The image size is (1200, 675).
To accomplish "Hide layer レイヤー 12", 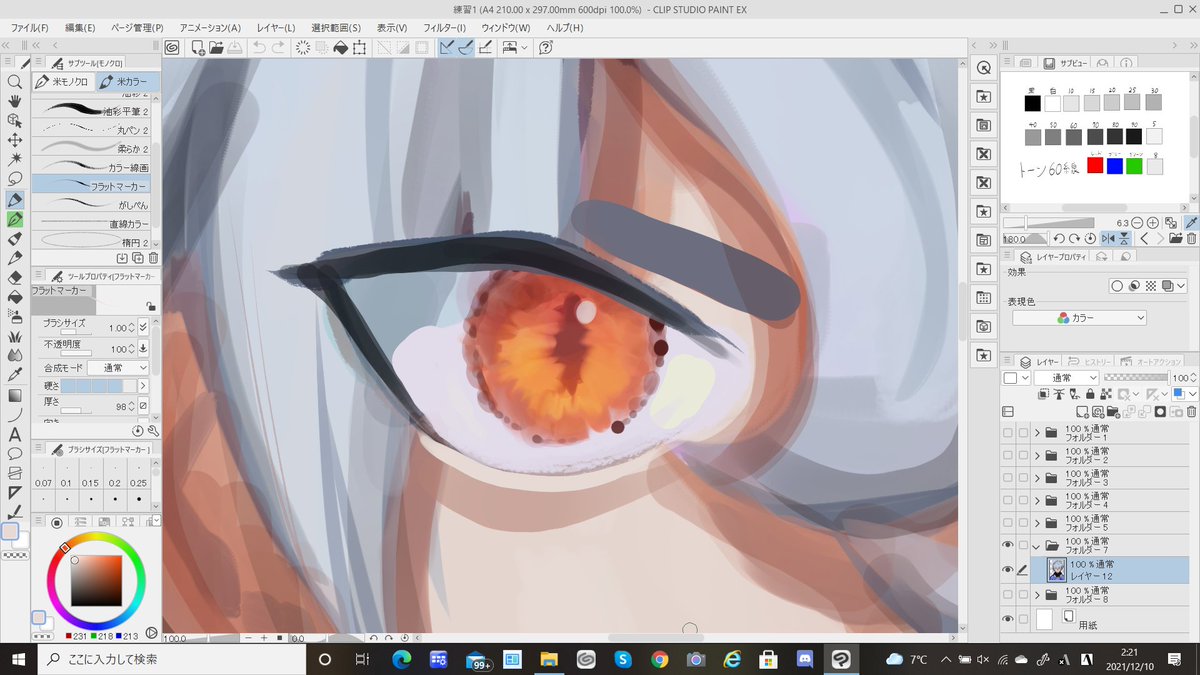I will pyautogui.click(x=1007, y=570).
